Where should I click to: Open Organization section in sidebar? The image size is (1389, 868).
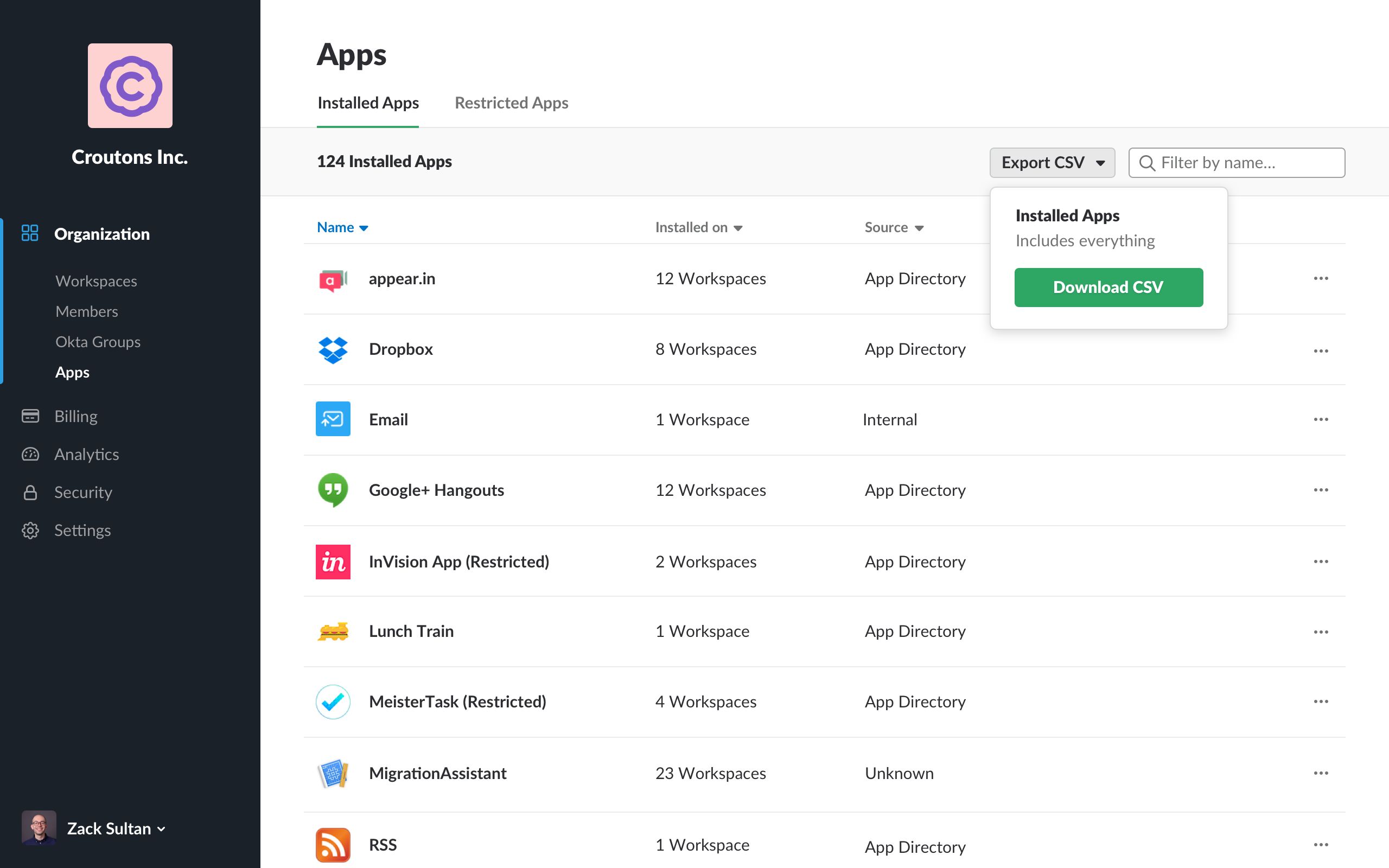pos(101,234)
